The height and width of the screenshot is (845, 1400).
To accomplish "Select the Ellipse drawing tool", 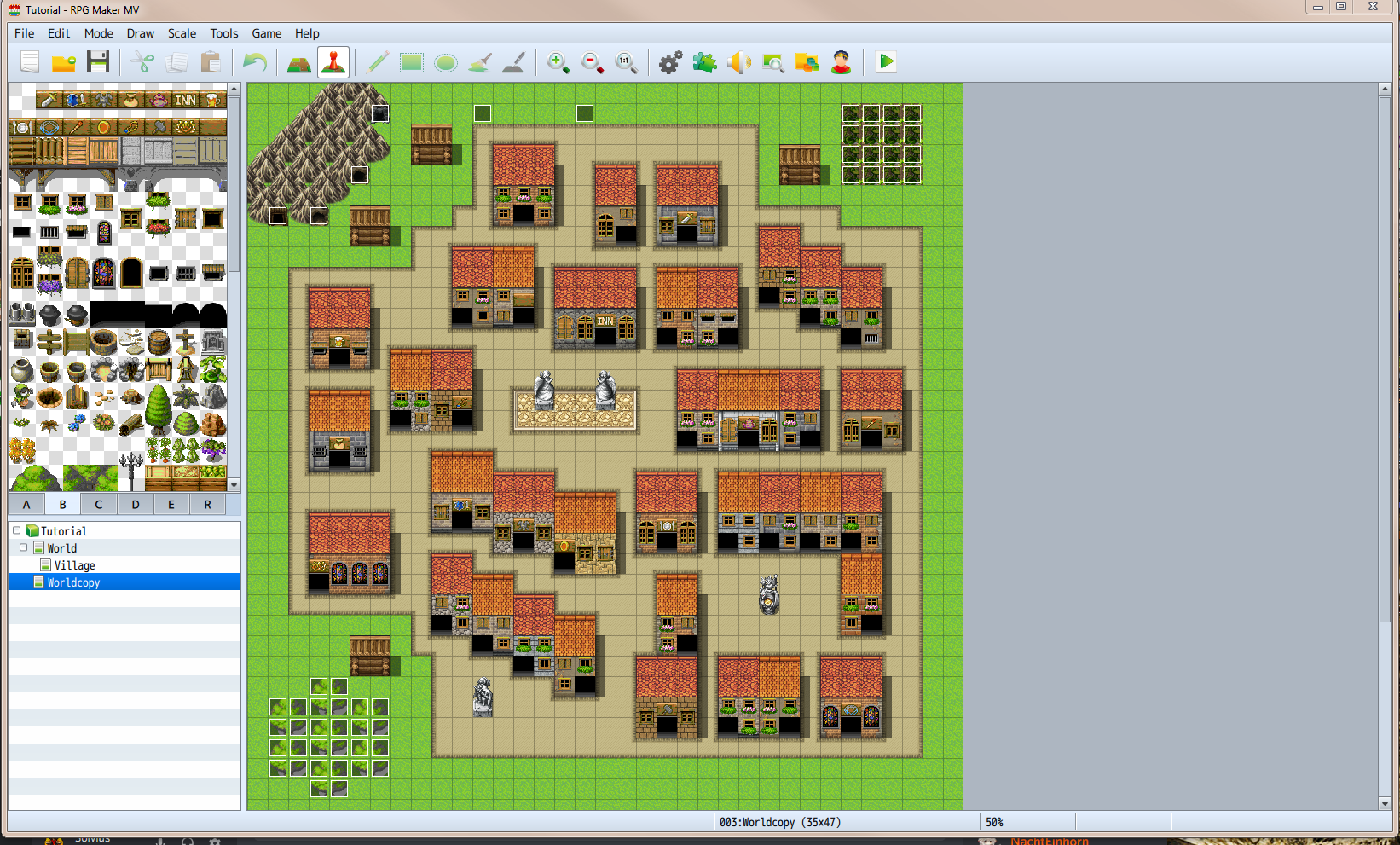I will point(446,62).
